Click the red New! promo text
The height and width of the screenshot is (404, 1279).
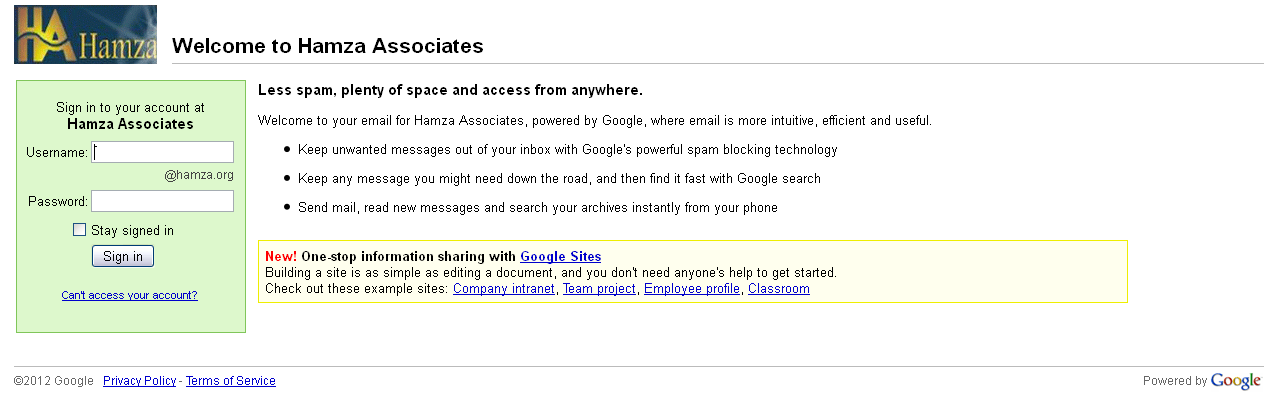[x=281, y=257]
